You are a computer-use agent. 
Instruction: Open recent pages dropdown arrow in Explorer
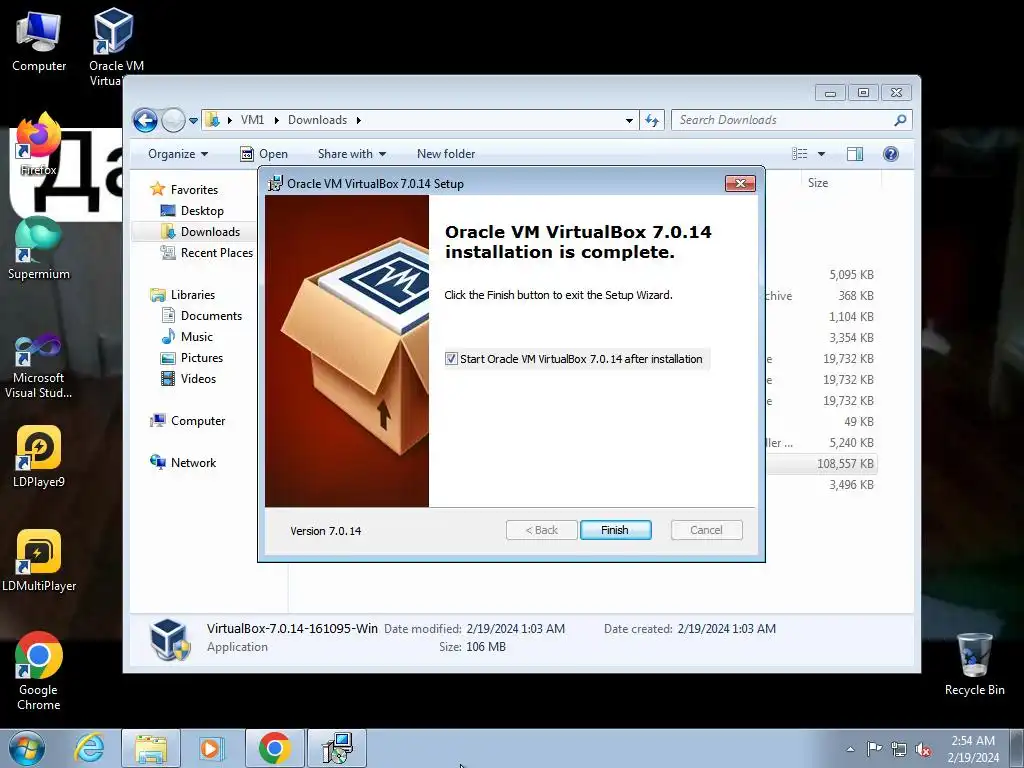(x=193, y=121)
